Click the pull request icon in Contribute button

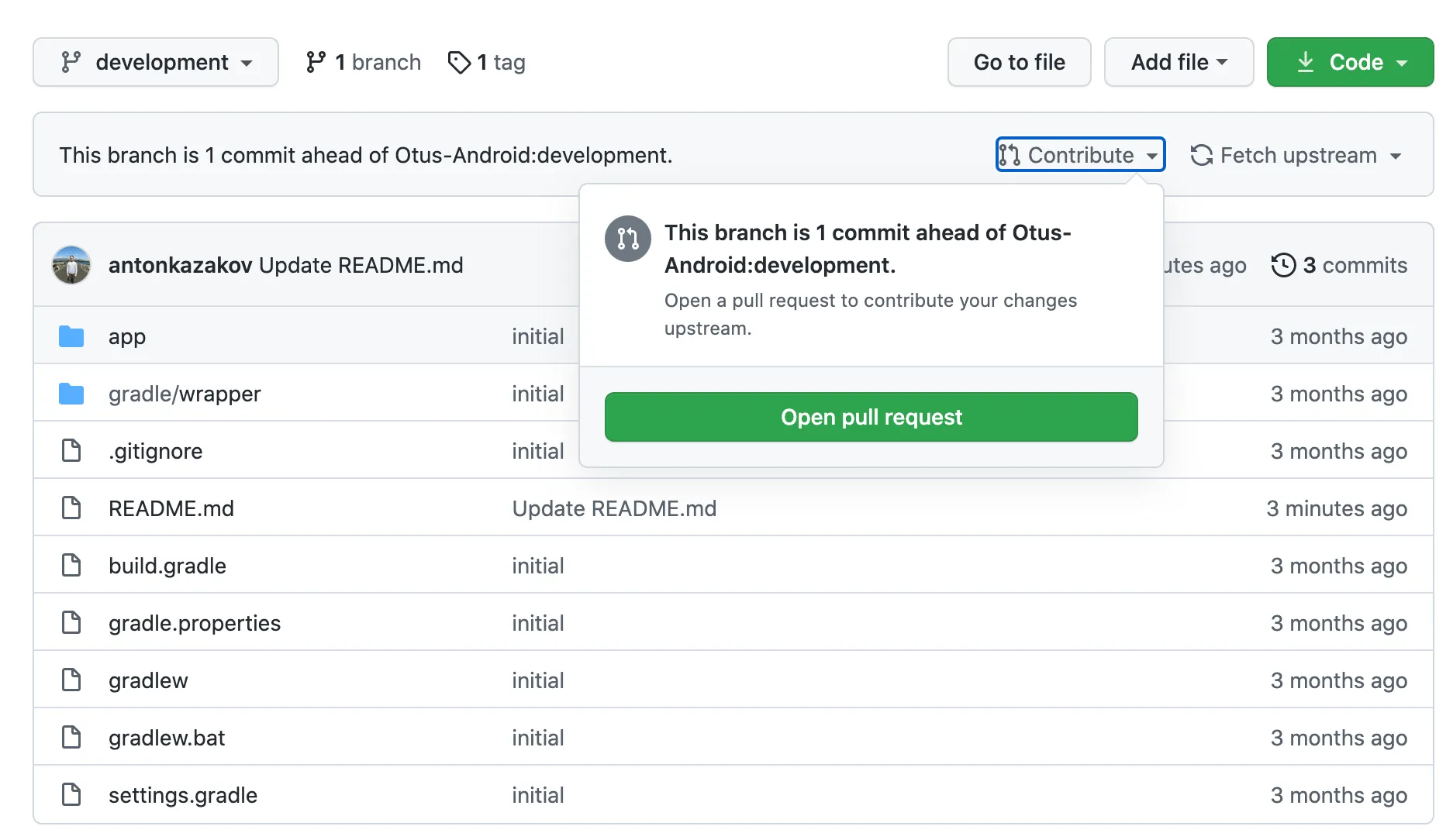pos(1010,155)
